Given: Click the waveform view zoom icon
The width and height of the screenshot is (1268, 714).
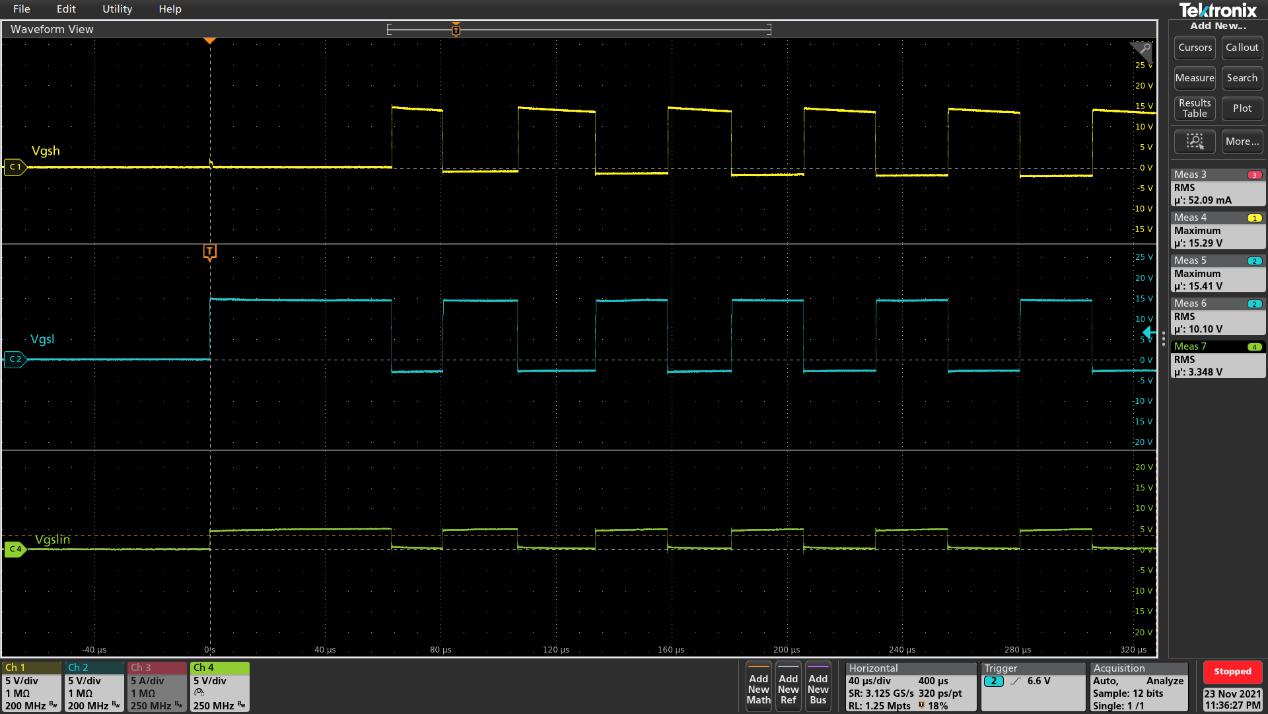Looking at the screenshot, I should [1141, 49].
